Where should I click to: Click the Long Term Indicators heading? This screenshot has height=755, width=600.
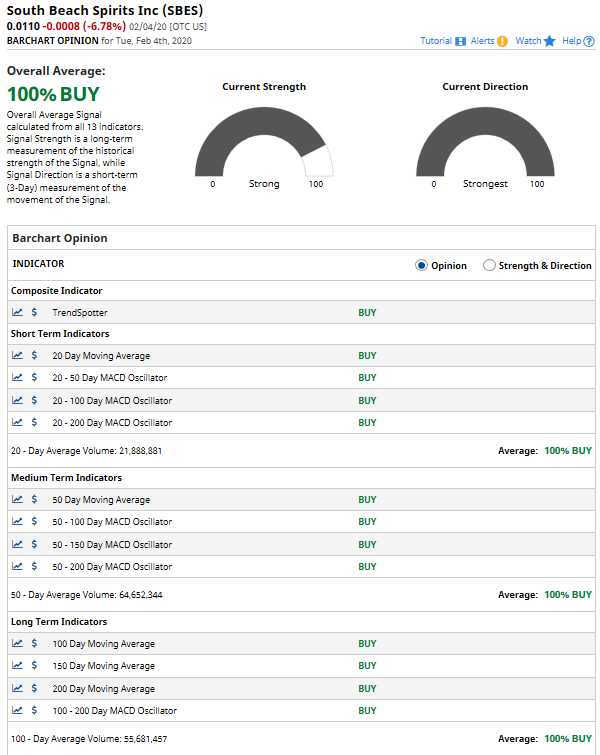pos(59,622)
